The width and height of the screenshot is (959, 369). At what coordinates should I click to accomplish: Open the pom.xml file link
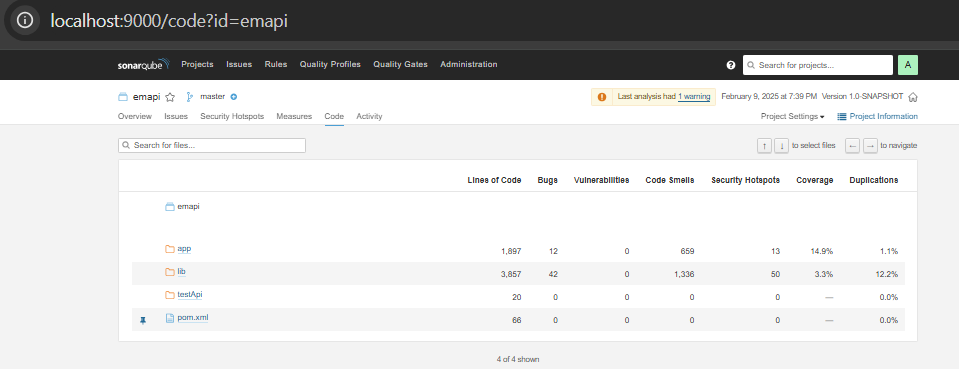point(193,318)
